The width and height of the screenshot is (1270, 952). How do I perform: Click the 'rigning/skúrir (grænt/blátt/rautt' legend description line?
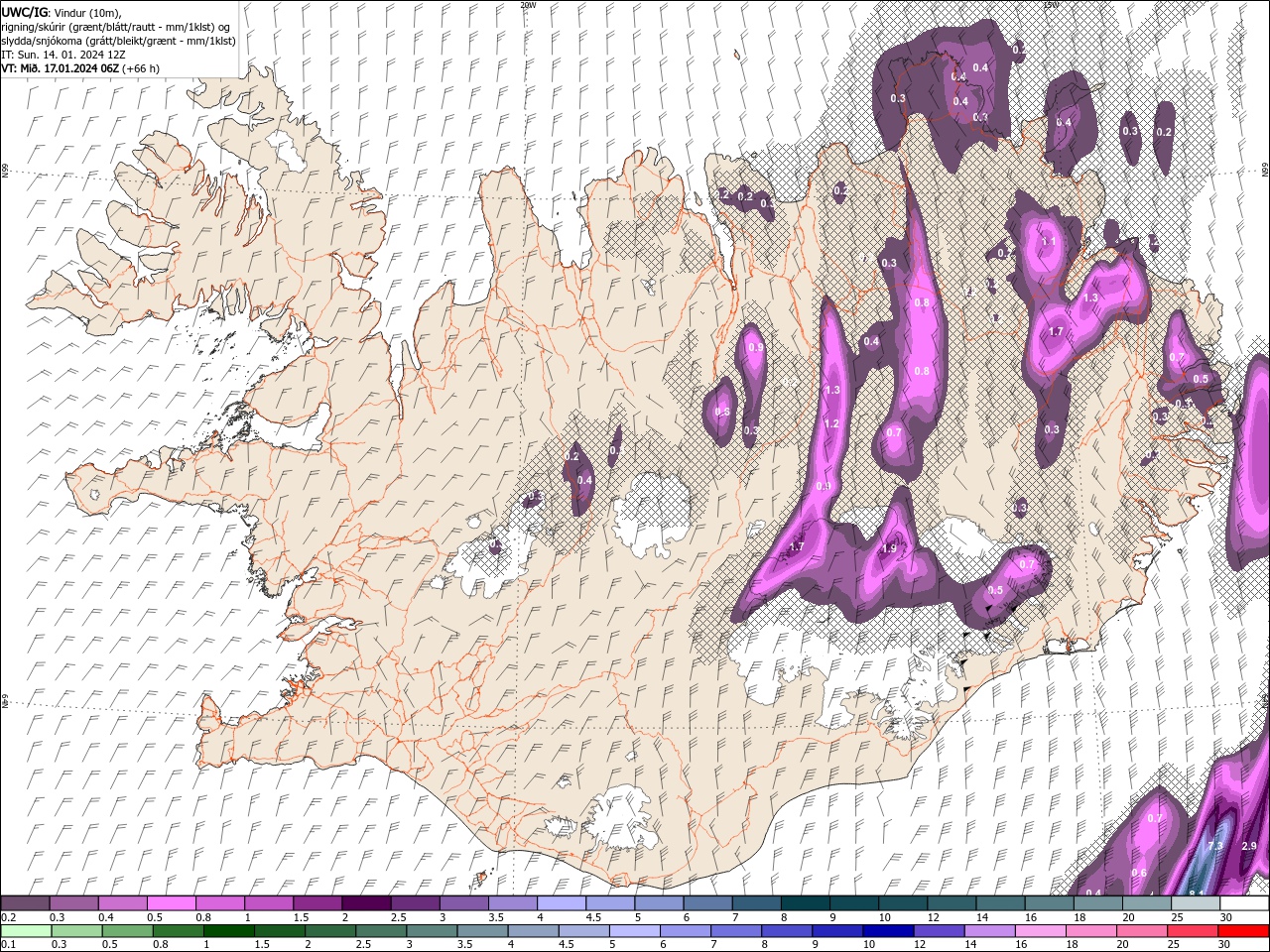[x=116, y=27]
